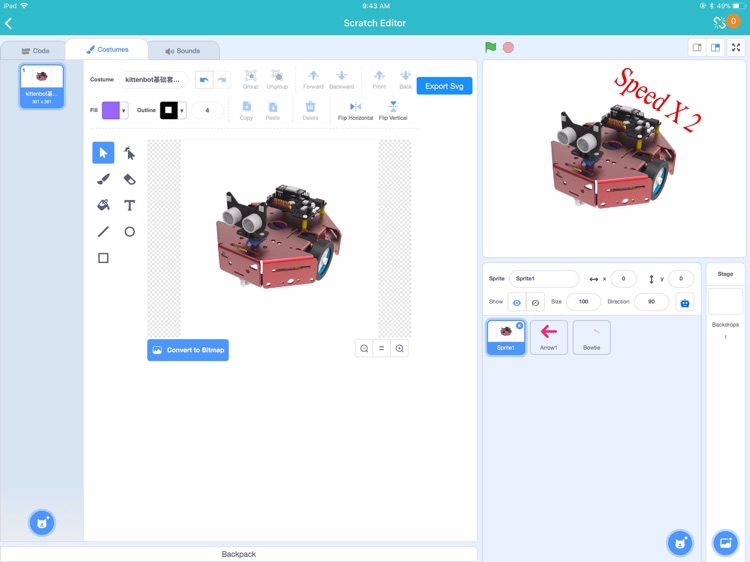The width and height of the screenshot is (750, 562).
Task: Select the Rectangle tool
Action: (x=103, y=258)
